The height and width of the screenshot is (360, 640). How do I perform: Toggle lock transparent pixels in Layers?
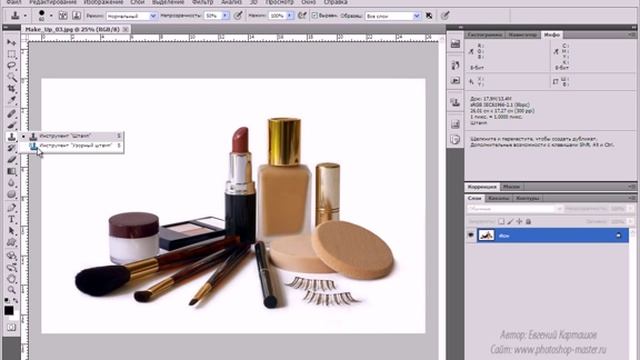(501, 222)
